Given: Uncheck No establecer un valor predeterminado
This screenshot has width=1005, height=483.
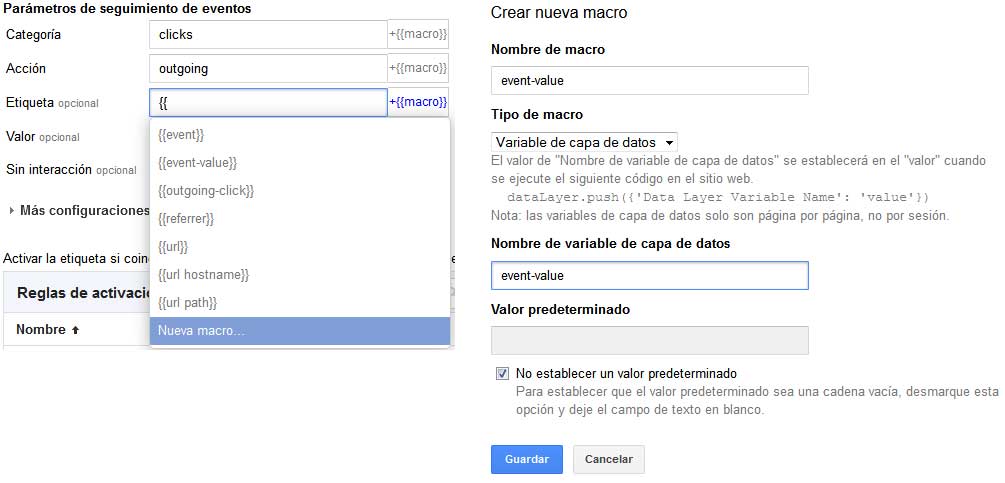Looking at the screenshot, I should point(502,373).
